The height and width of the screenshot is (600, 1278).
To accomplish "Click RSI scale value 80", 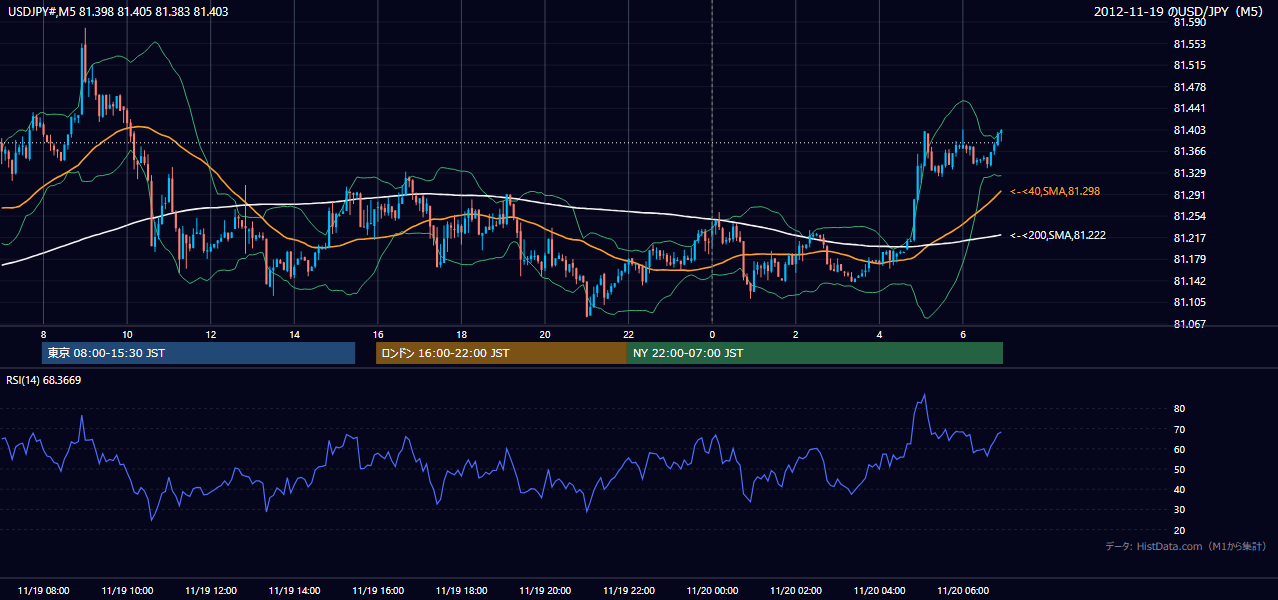I will coord(1179,409).
